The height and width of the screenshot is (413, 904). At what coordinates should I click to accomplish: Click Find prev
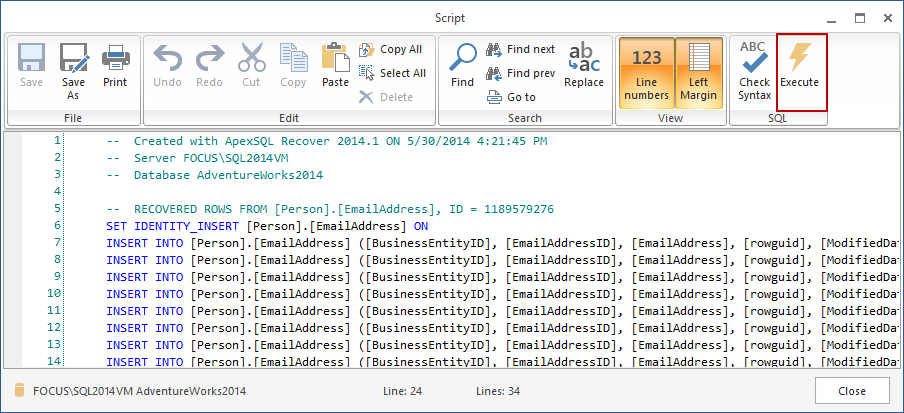(x=520, y=73)
